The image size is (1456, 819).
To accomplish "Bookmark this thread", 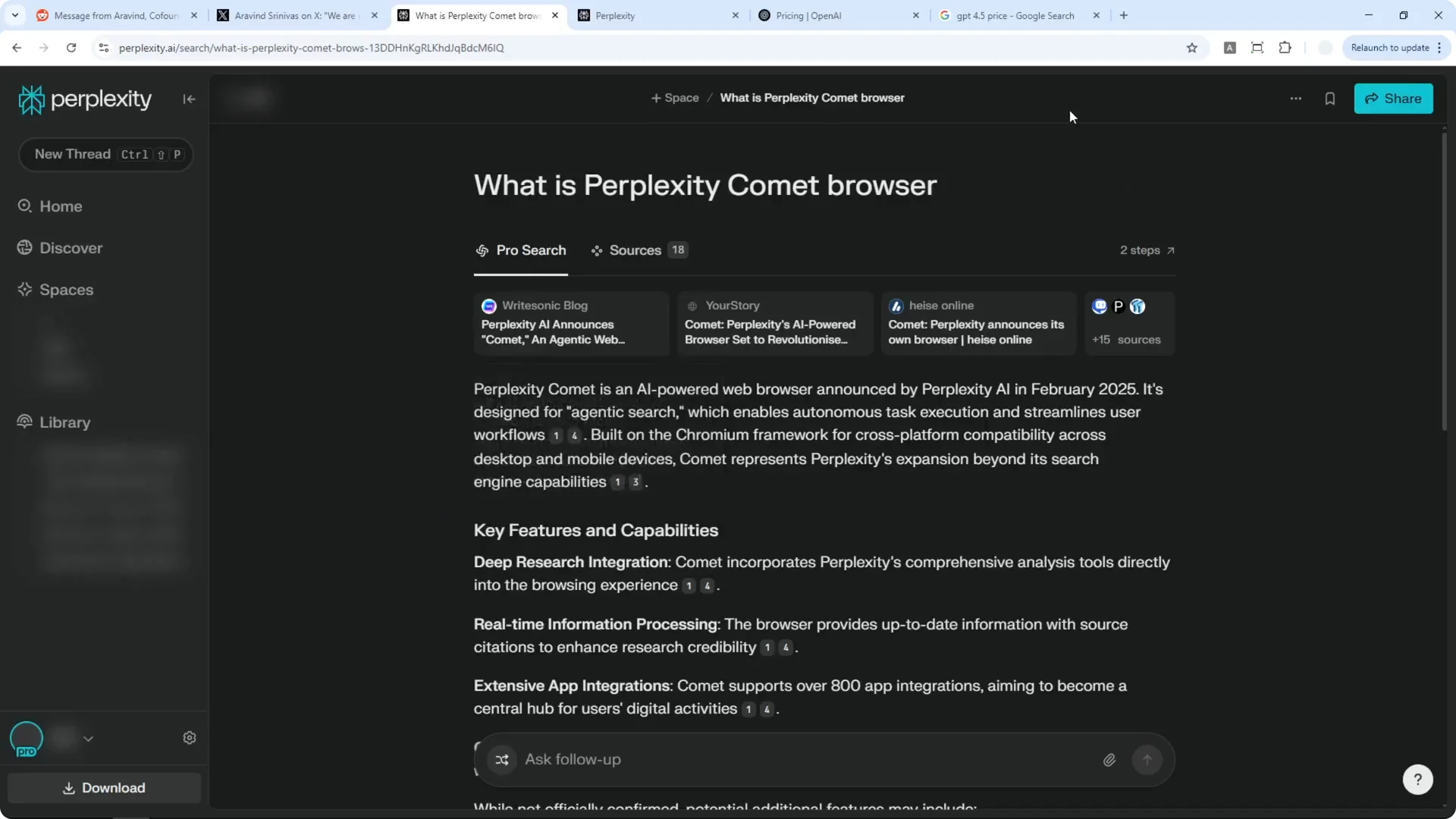I will click(x=1330, y=99).
